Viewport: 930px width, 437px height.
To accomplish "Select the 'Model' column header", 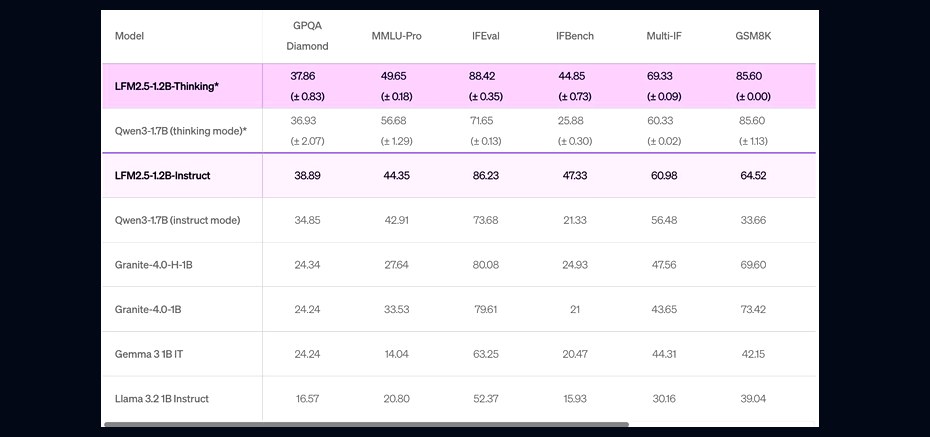I will tap(129, 36).
